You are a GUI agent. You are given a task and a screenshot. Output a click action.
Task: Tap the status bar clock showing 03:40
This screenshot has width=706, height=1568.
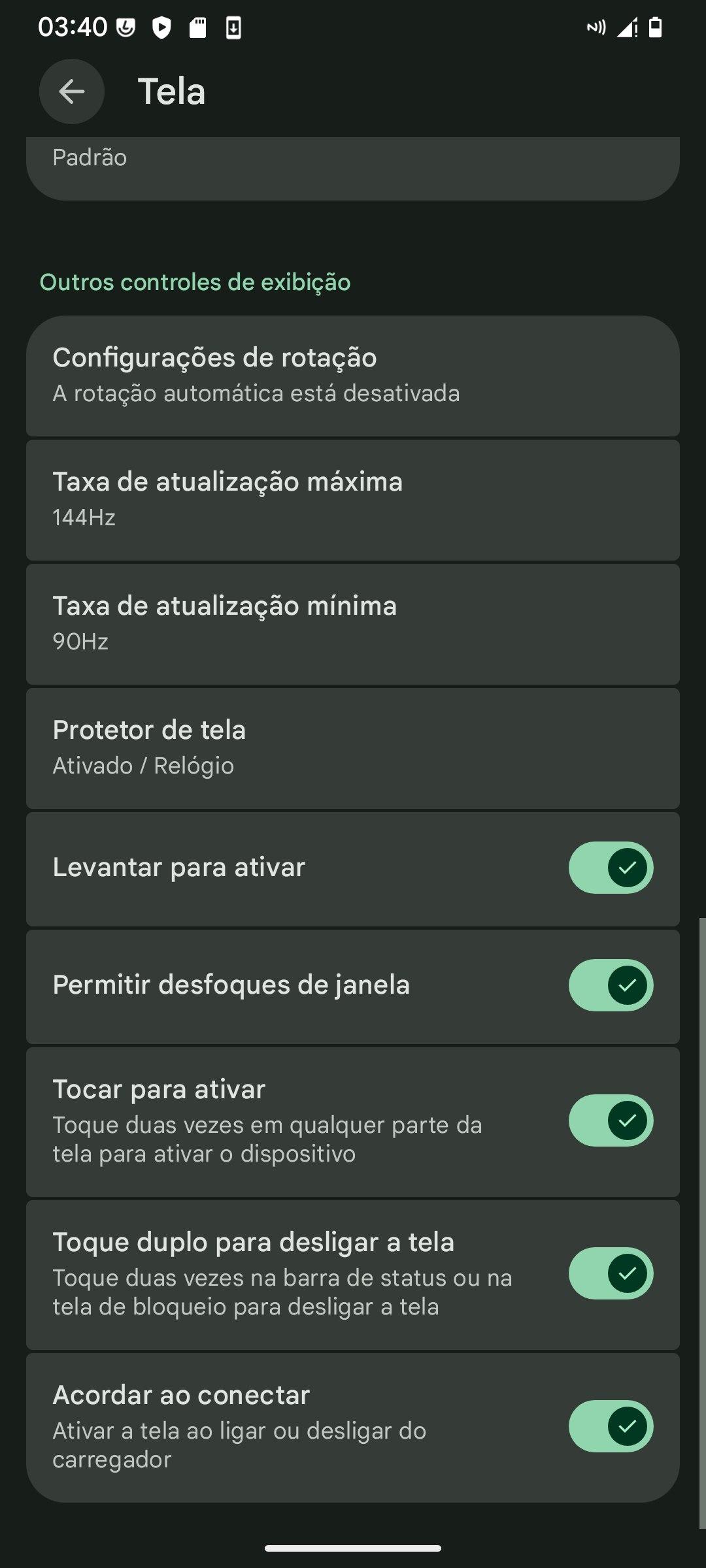pos(72,27)
